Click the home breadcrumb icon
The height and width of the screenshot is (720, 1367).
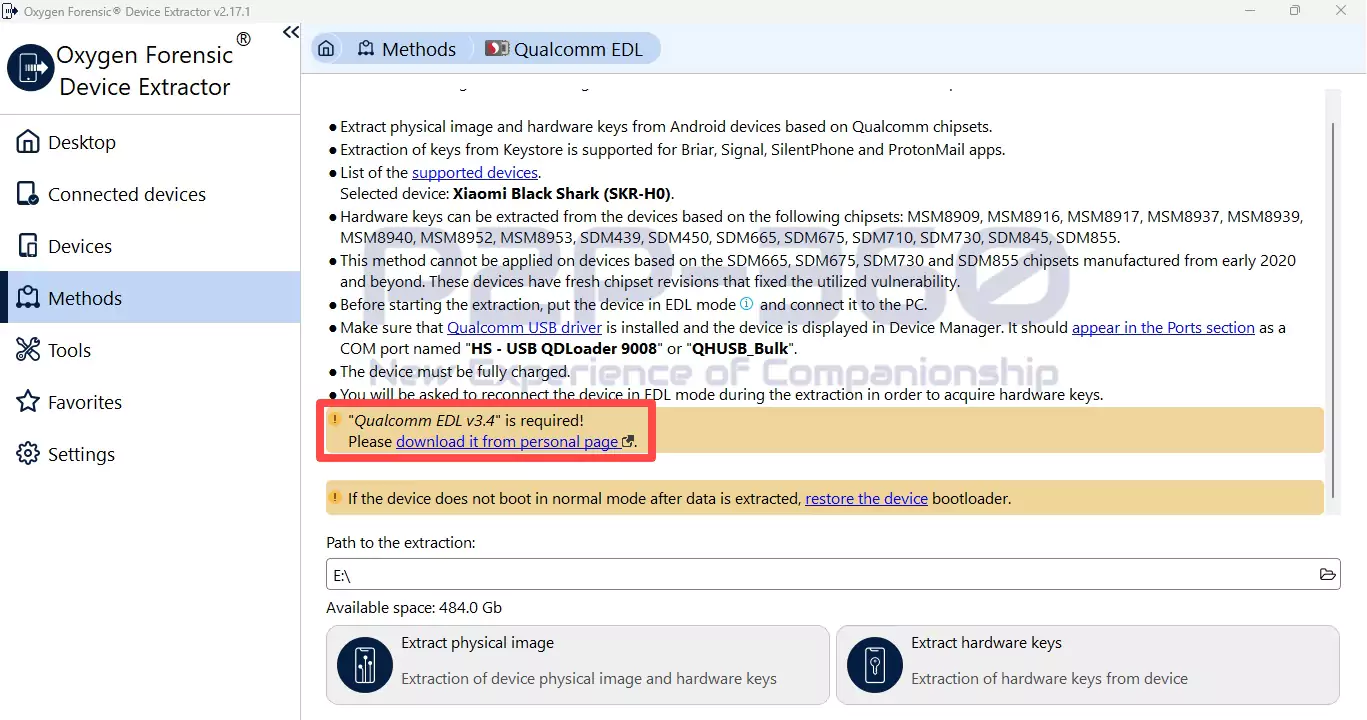coord(326,49)
